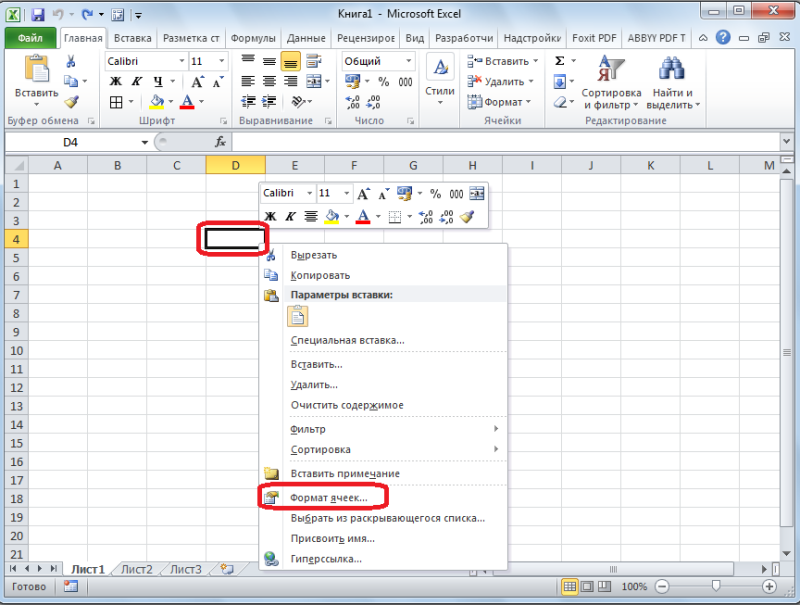Expand the Calibri font name dropdown in ribbon
Viewport: 800px width, 605px height.
click(x=182, y=61)
